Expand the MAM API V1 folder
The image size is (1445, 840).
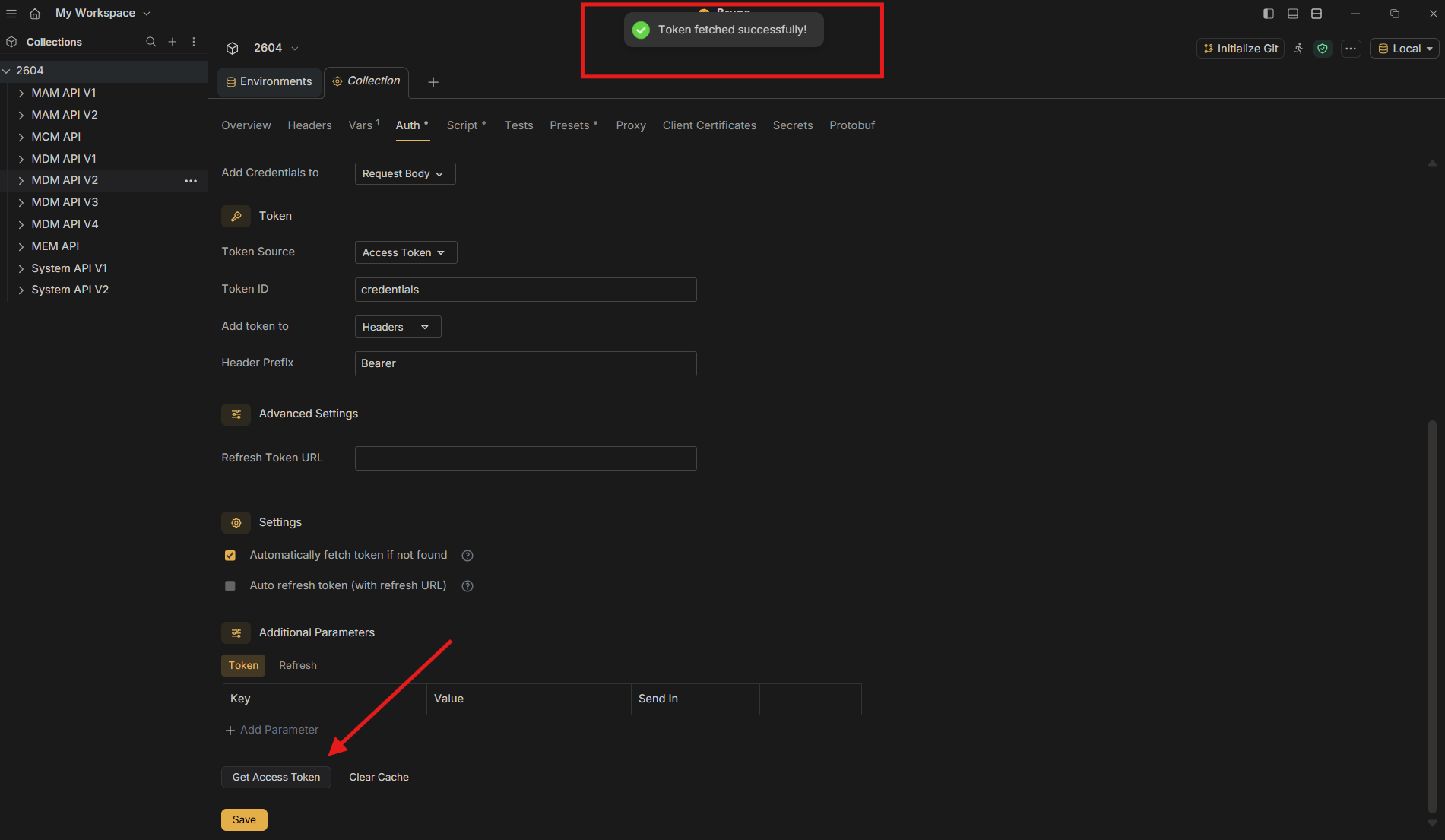click(21, 94)
